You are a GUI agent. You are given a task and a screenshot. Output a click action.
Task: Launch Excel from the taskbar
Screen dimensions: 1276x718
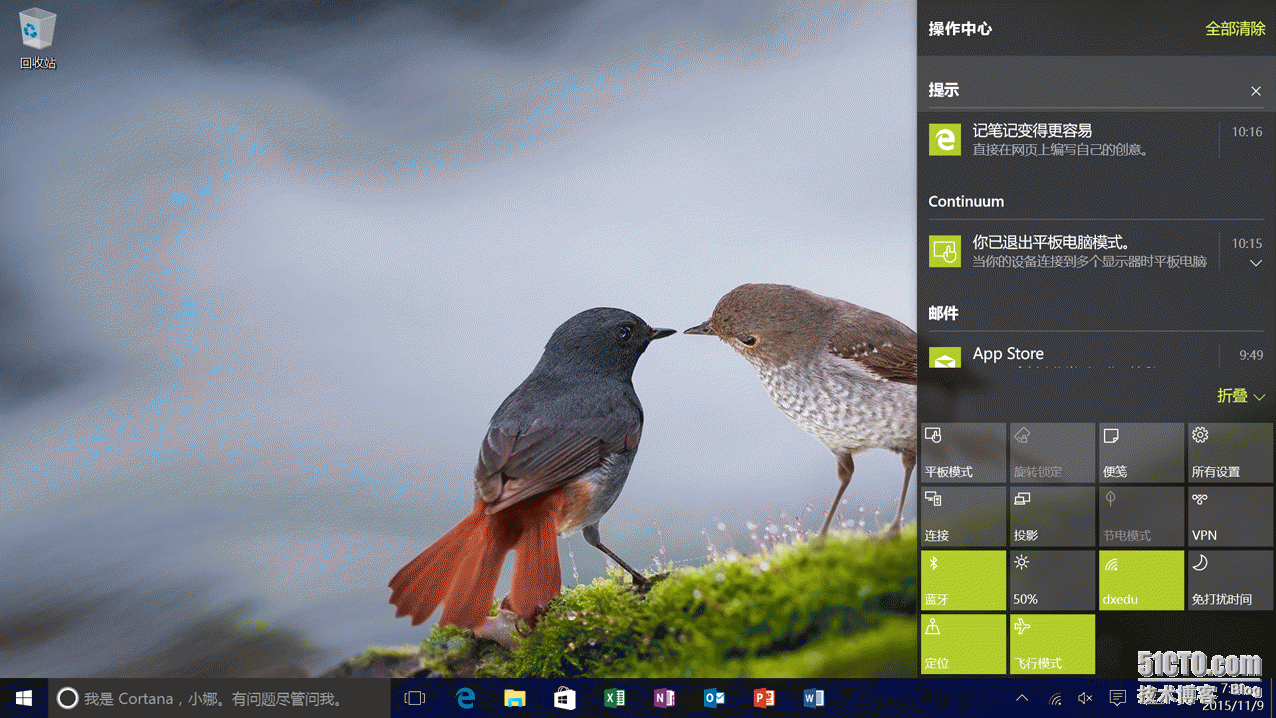615,698
